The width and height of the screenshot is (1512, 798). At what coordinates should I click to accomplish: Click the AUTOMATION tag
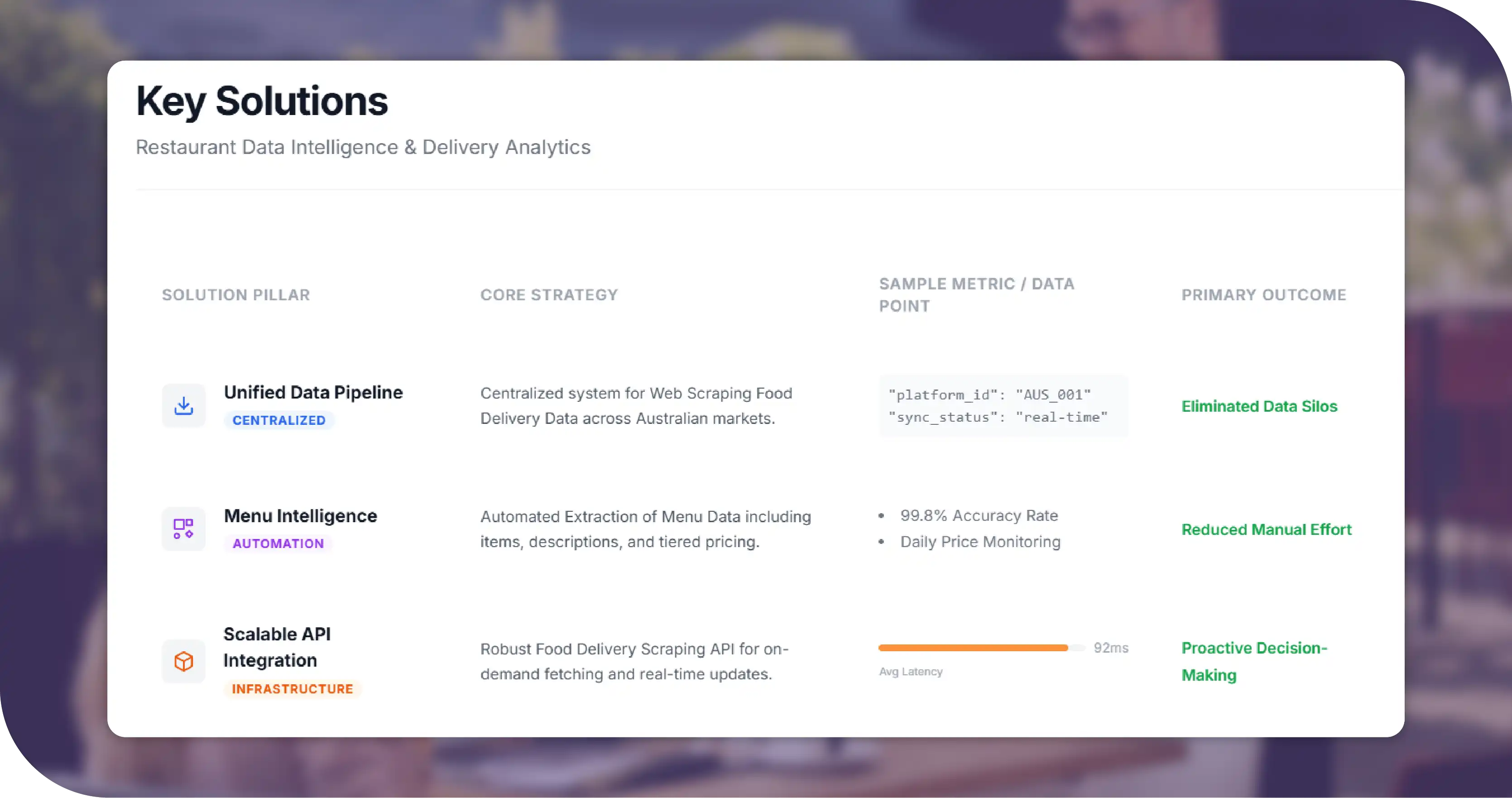coord(278,544)
